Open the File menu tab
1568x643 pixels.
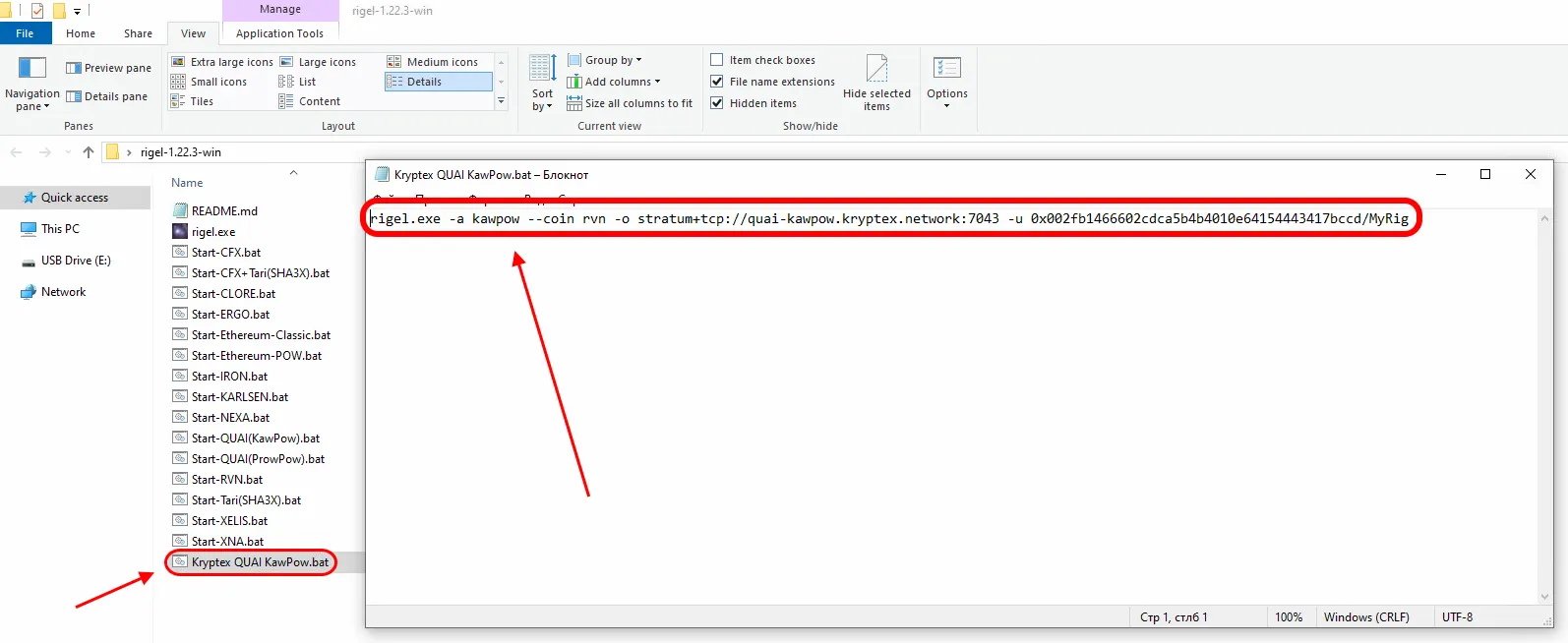pyautogui.click(x=25, y=33)
